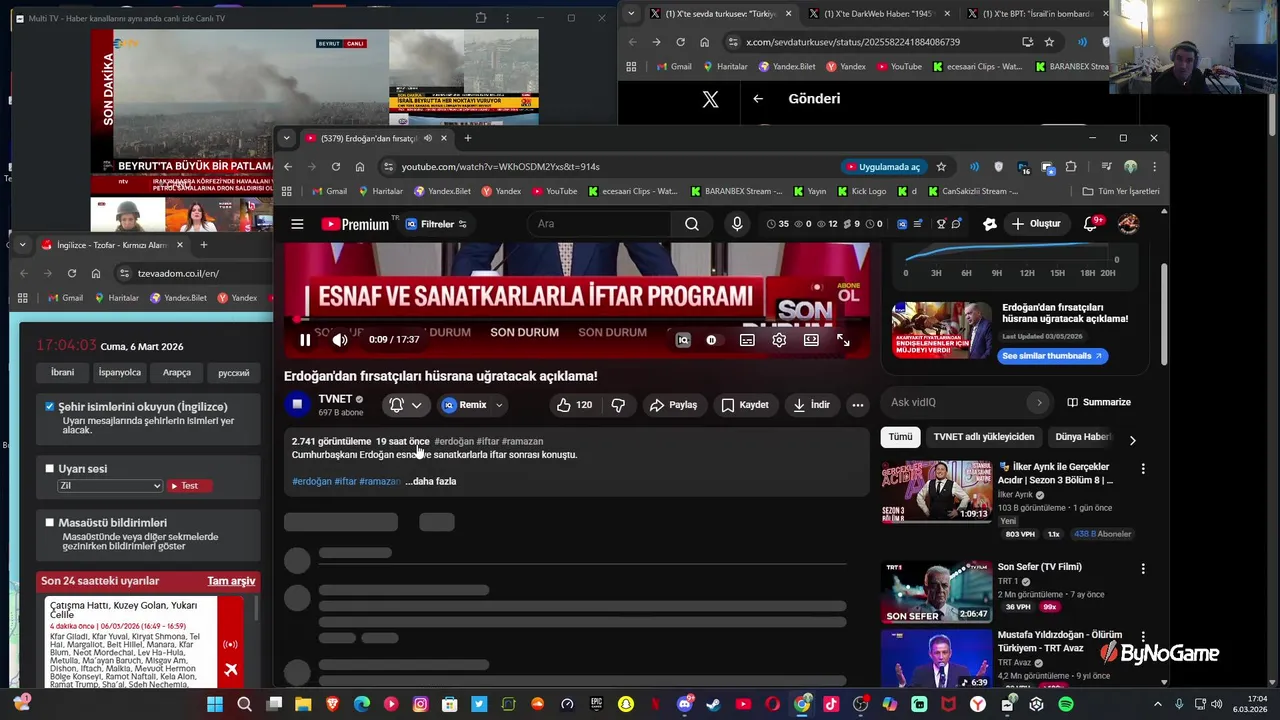Open the more actions three-dot menu

coord(858,405)
